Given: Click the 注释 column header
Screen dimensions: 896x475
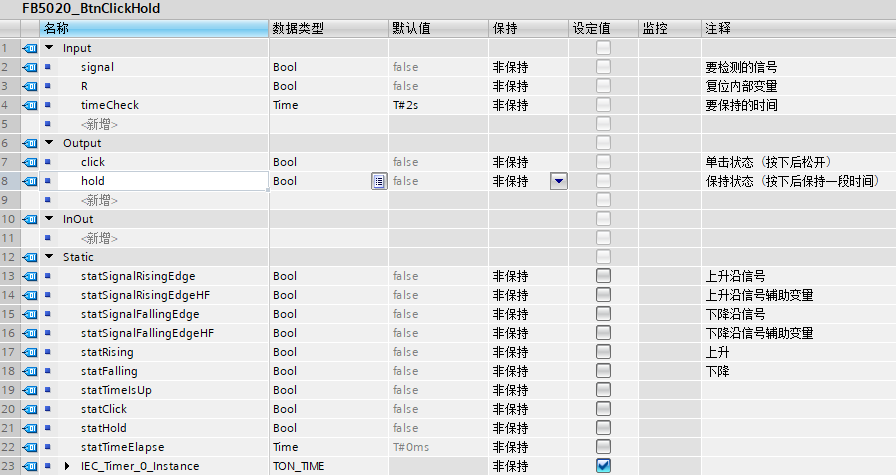Looking at the screenshot, I should point(799,29).
